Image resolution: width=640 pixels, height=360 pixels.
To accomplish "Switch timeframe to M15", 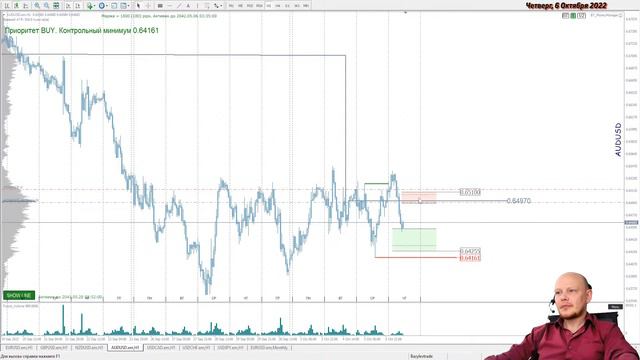I will pyautogui.click(x=250, y=6).
